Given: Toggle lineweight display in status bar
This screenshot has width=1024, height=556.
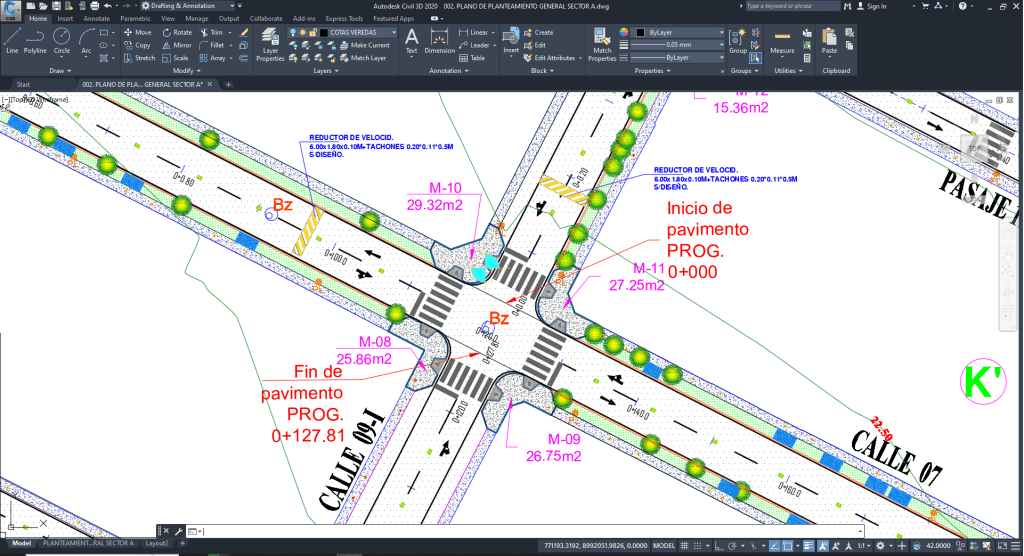Looking at the screenshot, I should point(808,546).
